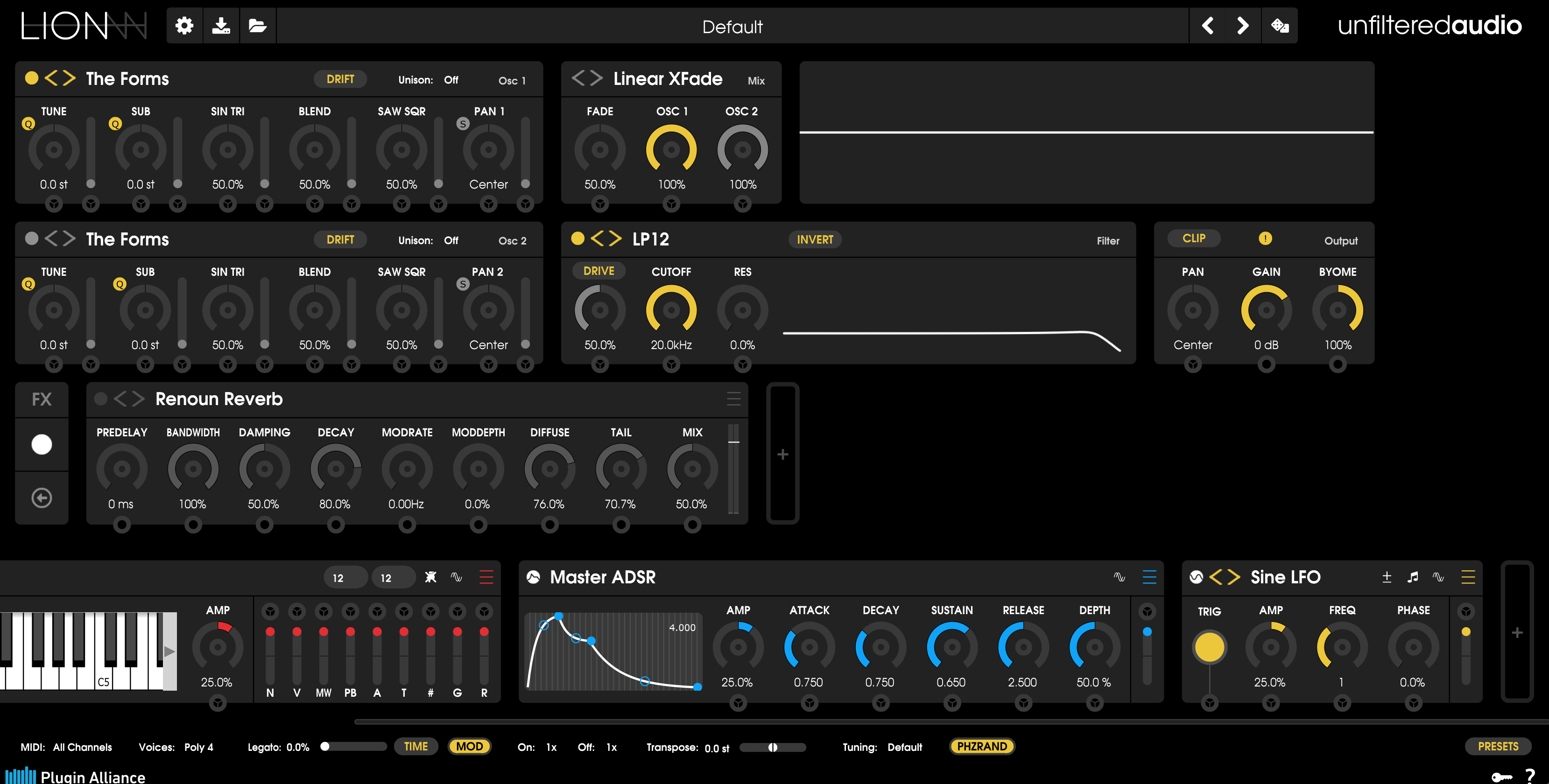Toggle LP12 filter power dot
The width and height of the screenshot is (1549, 784).
(578, 238)
